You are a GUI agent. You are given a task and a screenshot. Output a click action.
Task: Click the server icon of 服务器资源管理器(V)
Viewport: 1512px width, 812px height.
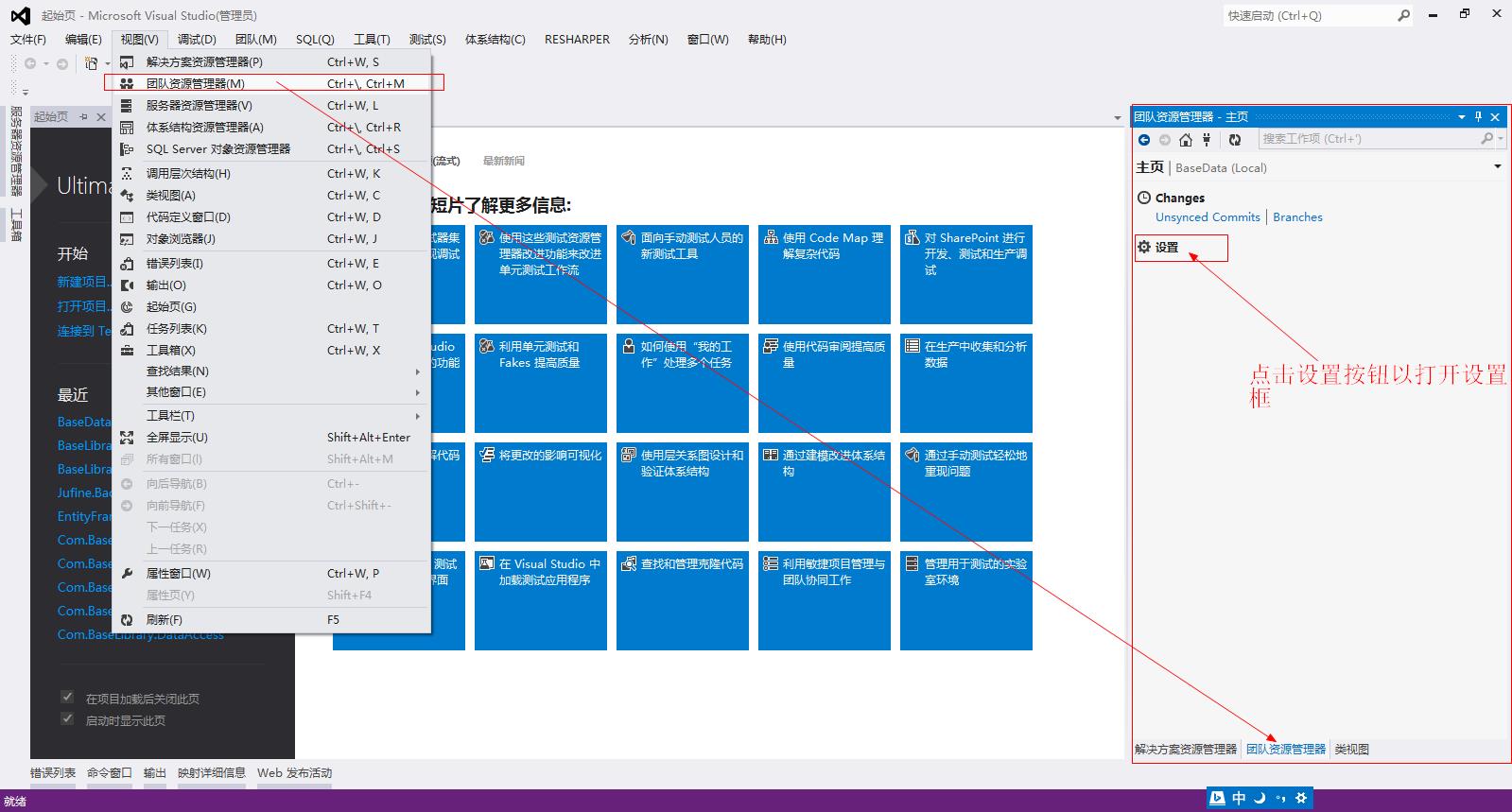(127, 105)
